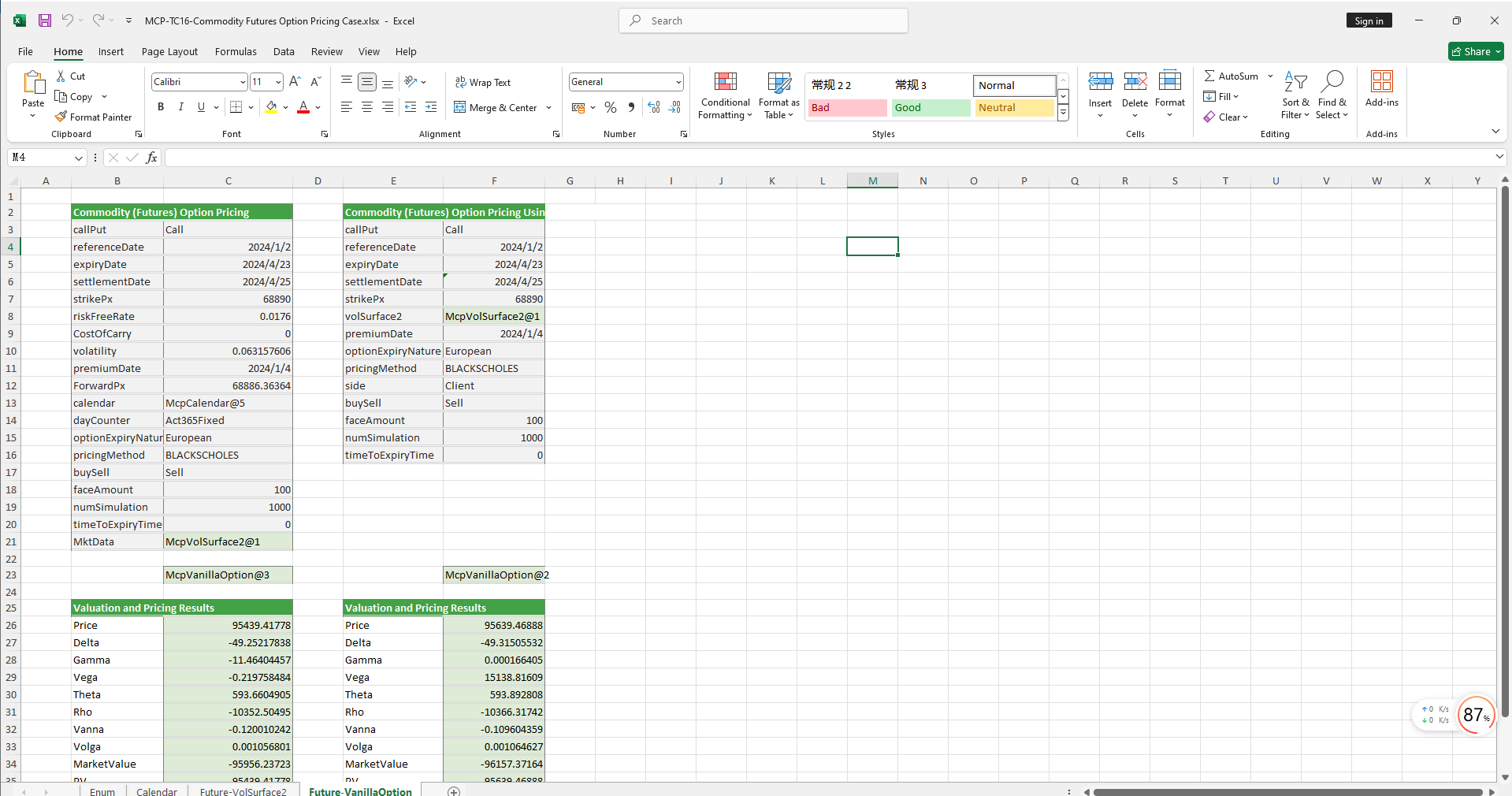Apply percent style formatting

[611, 107]
